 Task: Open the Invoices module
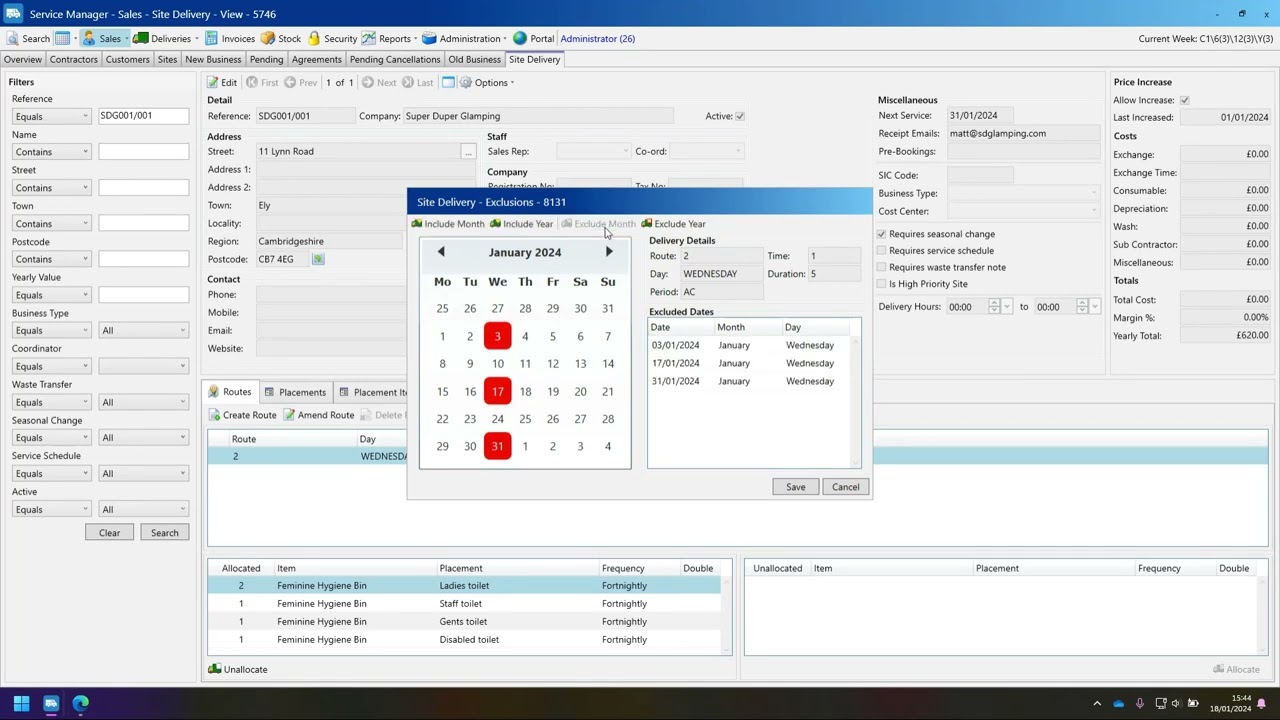[230, 39]
